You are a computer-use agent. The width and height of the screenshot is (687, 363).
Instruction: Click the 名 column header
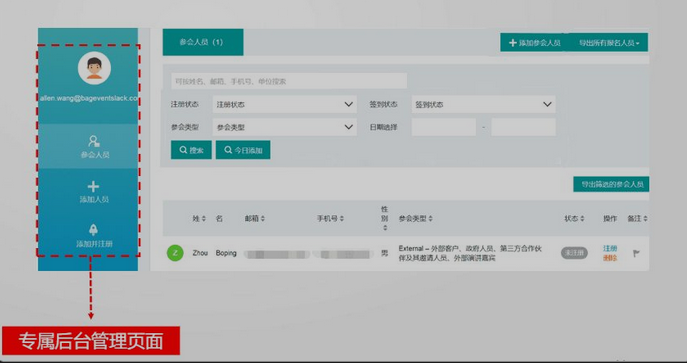click(219, 219)
